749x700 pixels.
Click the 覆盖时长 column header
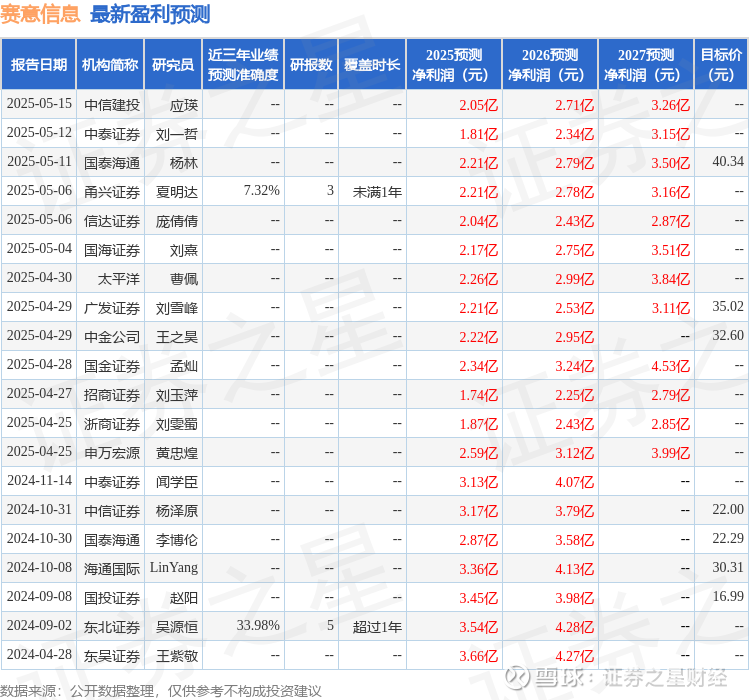pyautogui.click(x=372, y=65)
